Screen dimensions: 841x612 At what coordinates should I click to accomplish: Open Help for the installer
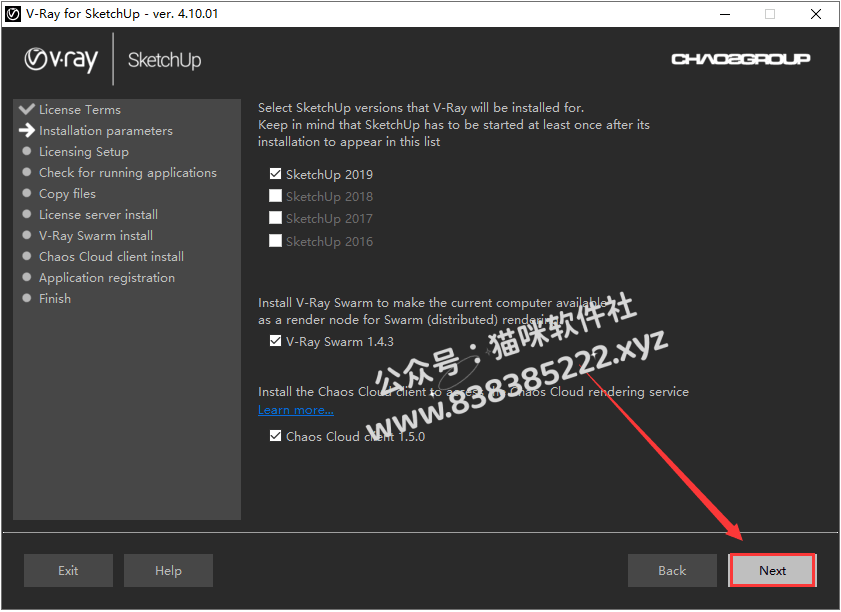(168, 571)
